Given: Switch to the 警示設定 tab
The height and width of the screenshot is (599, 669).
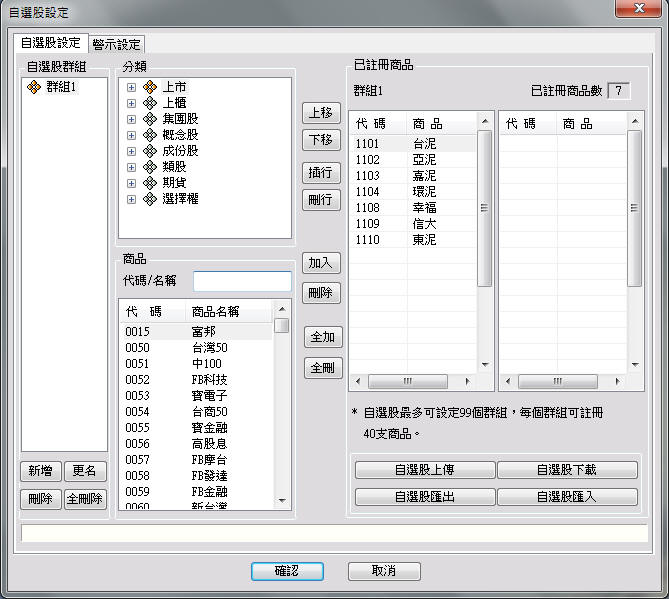Looking at the screenshot, I should pyautogui.click(x=117, y=44).
